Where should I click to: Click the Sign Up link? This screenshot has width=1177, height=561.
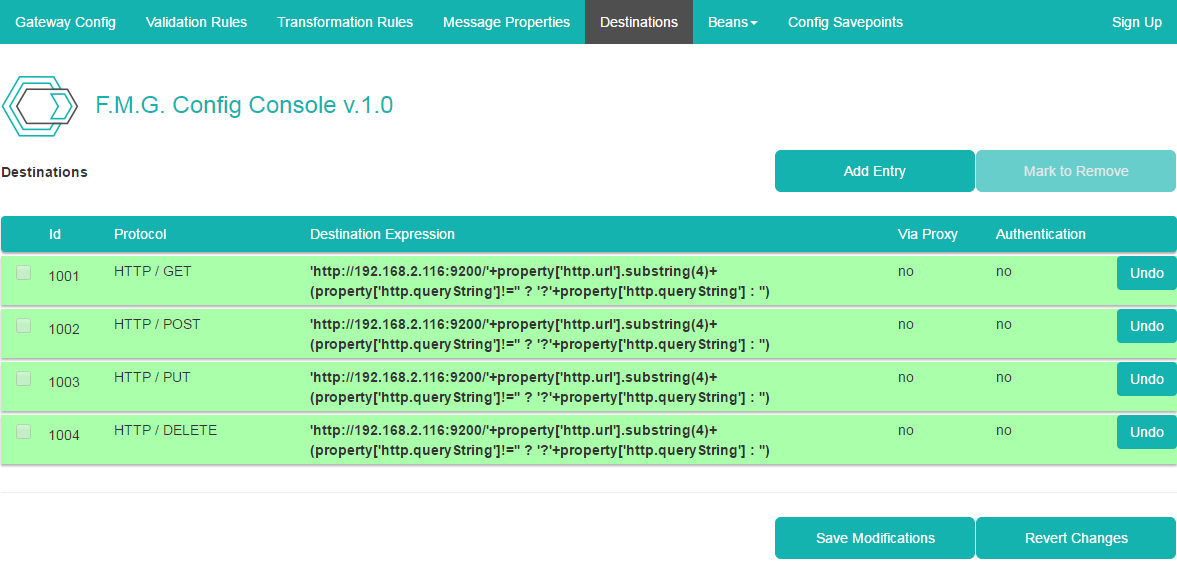coord(1136,22)
